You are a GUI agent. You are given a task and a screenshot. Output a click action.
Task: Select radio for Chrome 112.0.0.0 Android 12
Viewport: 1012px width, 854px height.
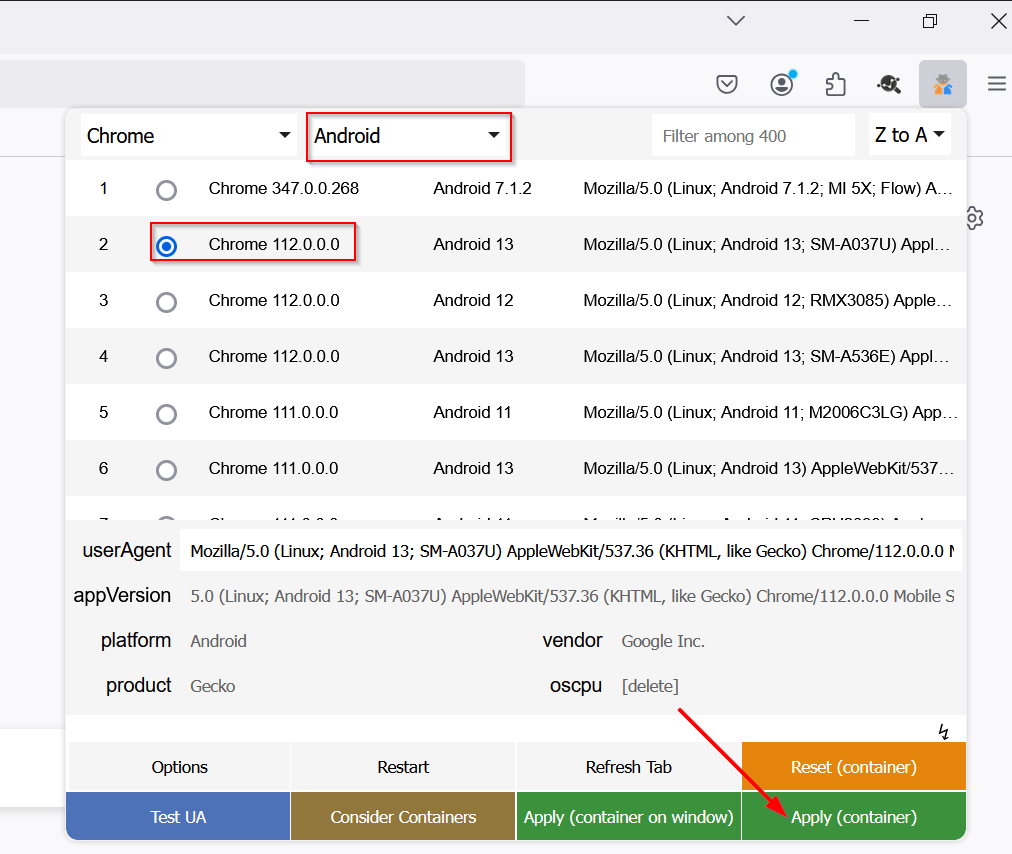[166, 302]
